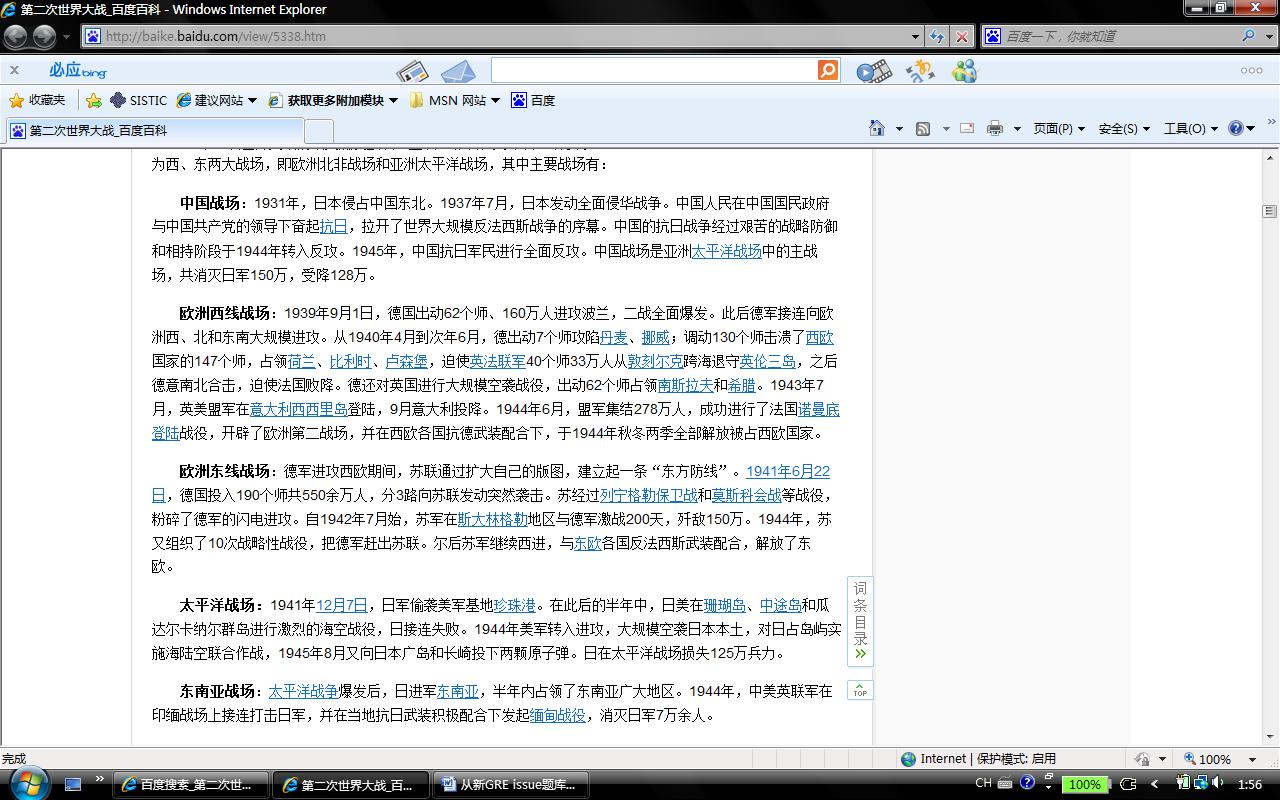Follow the 缅甸战役 hyperlink
The image size is (1280, 800).
(x=558, y=715)
